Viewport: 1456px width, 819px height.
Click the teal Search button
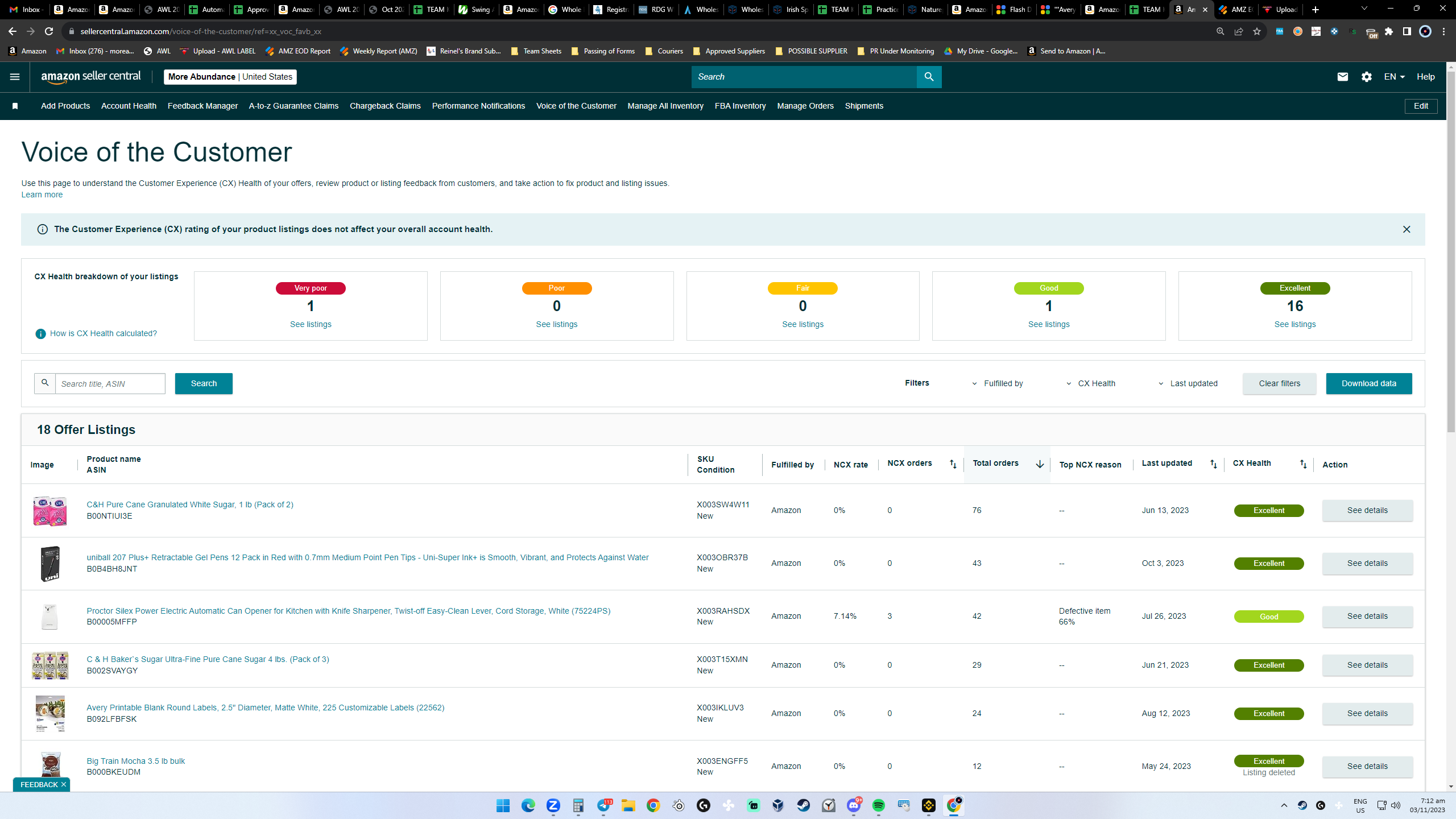point(204,383)
